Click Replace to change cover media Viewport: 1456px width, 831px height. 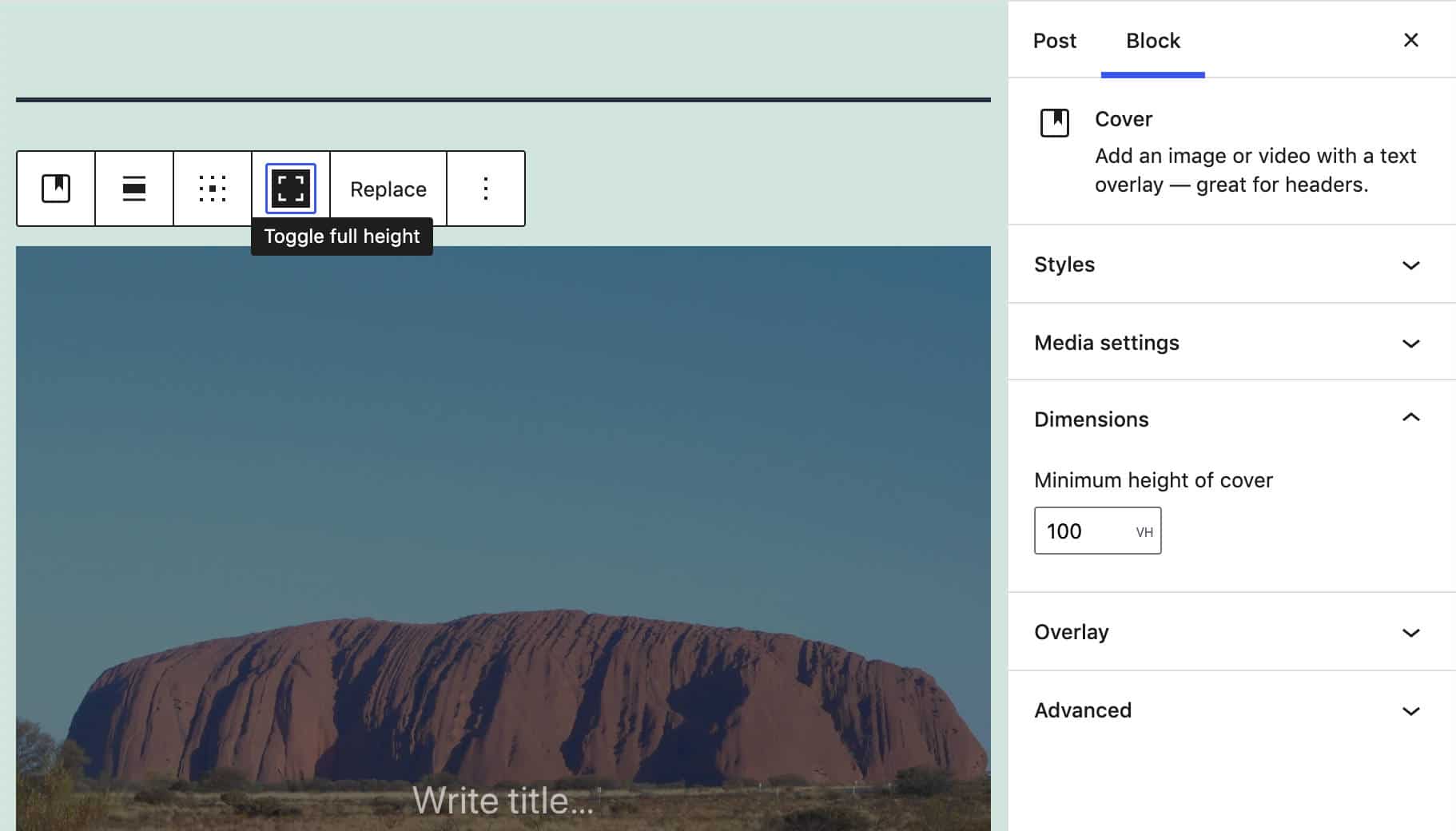[388, 189]
